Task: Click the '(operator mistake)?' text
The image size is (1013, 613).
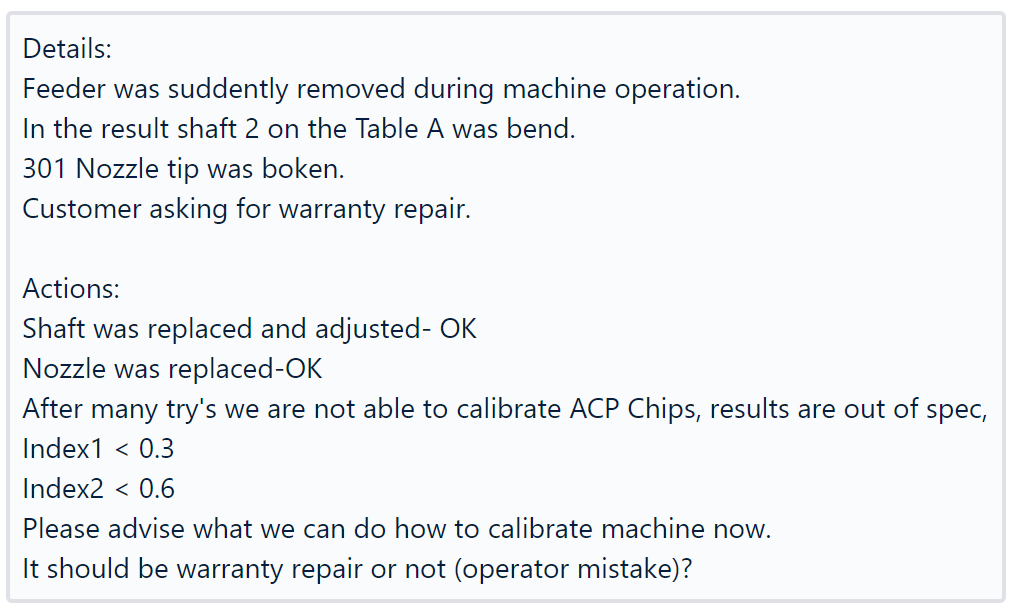Action: tap(573, 569)
